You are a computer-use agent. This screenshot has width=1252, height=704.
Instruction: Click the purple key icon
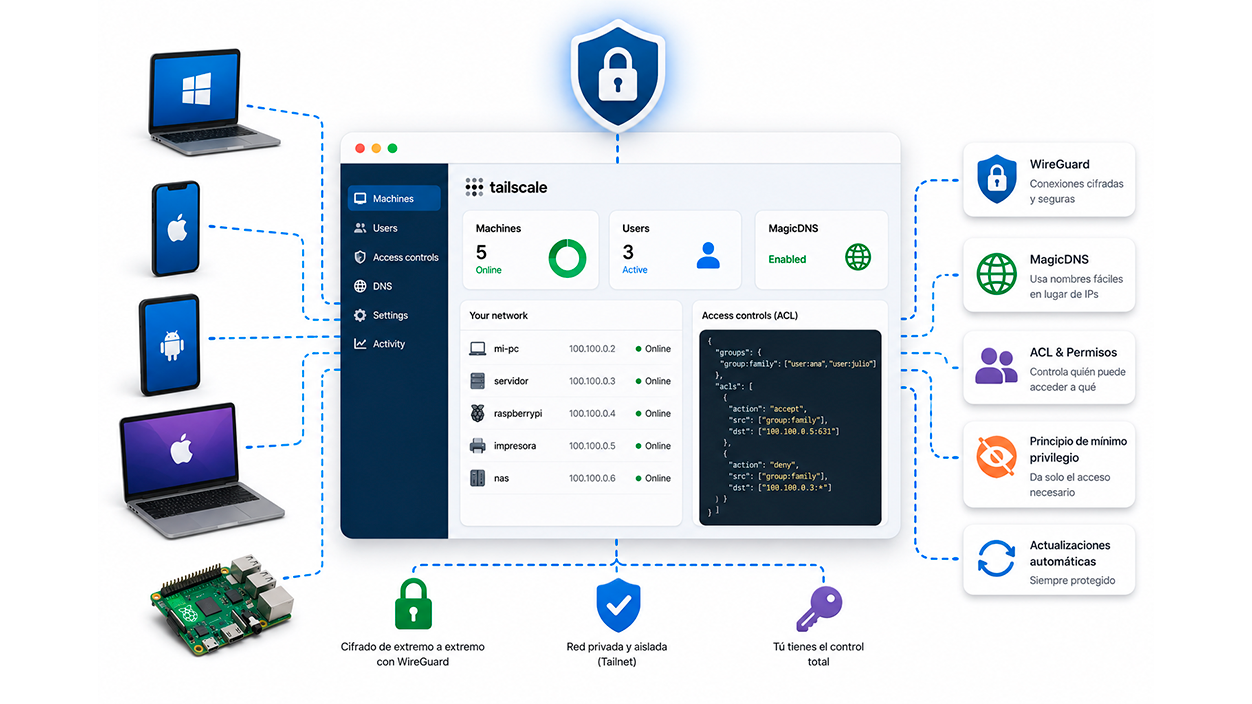819,608
